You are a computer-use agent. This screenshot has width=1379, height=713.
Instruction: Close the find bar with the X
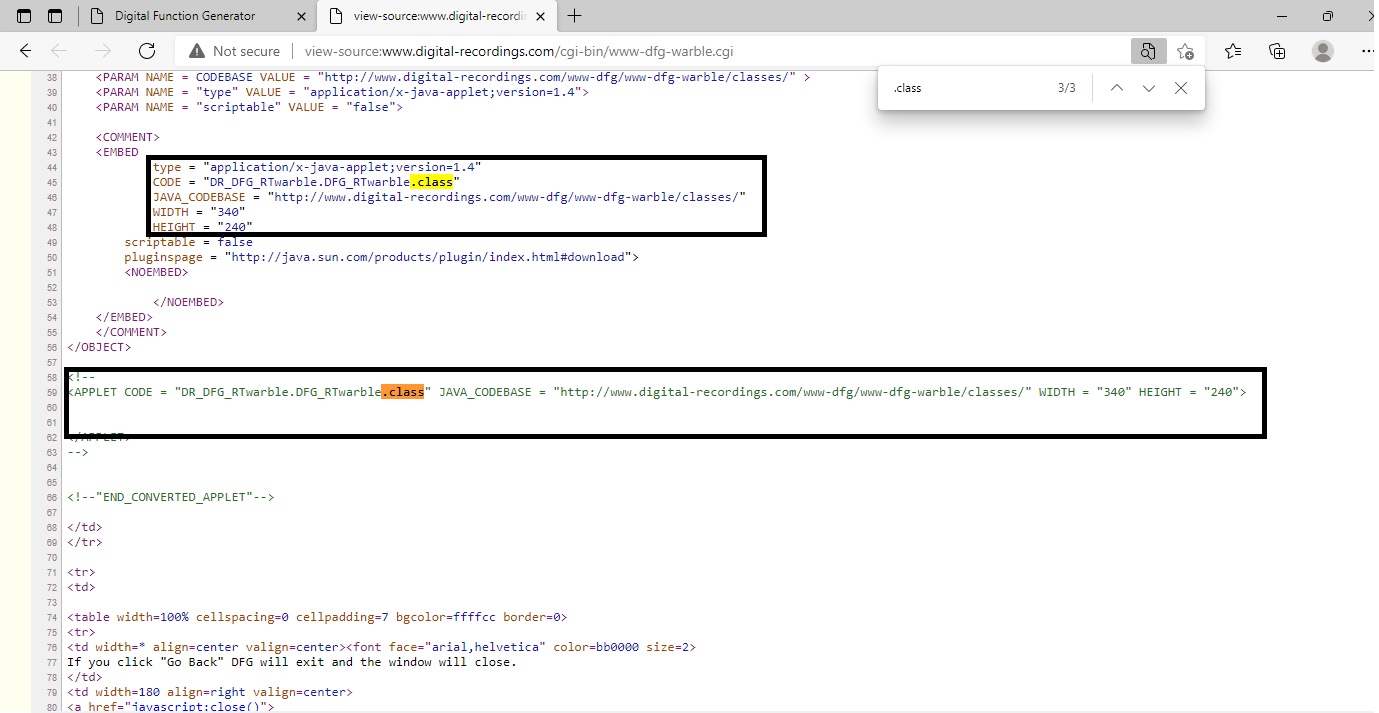tap(1181, 88)
